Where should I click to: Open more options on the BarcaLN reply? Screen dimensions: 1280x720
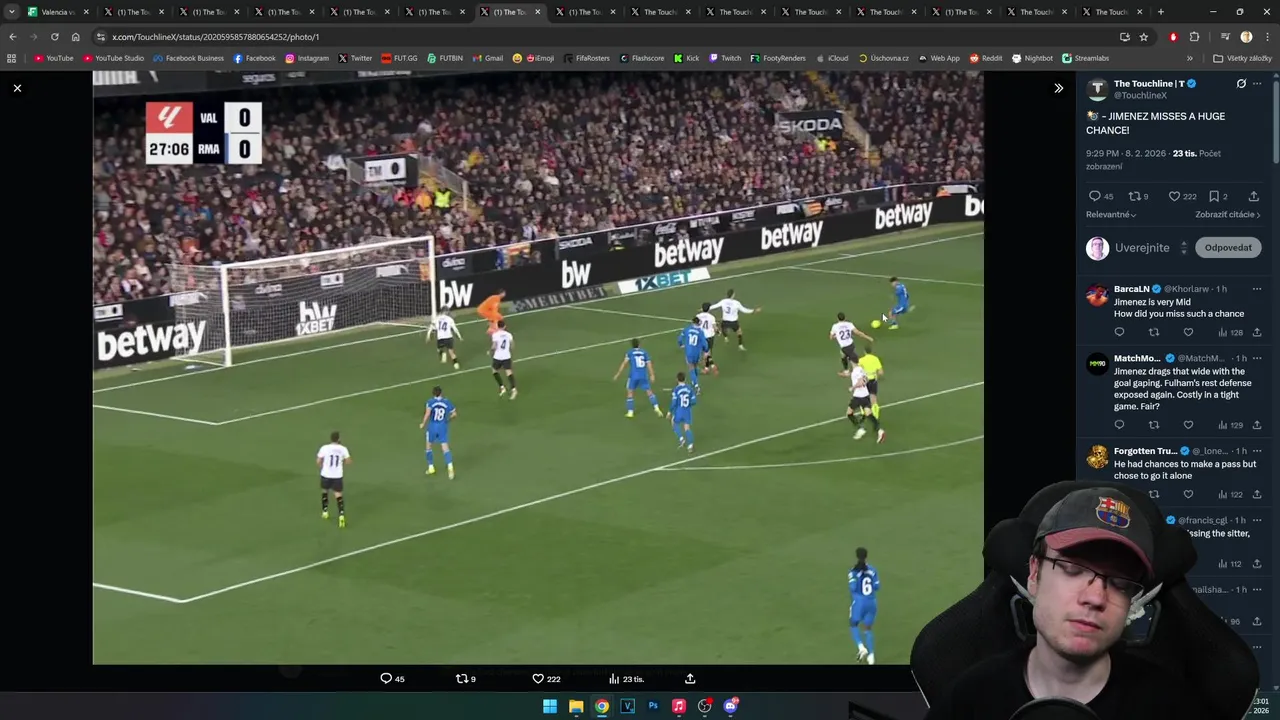point(1257,289)
